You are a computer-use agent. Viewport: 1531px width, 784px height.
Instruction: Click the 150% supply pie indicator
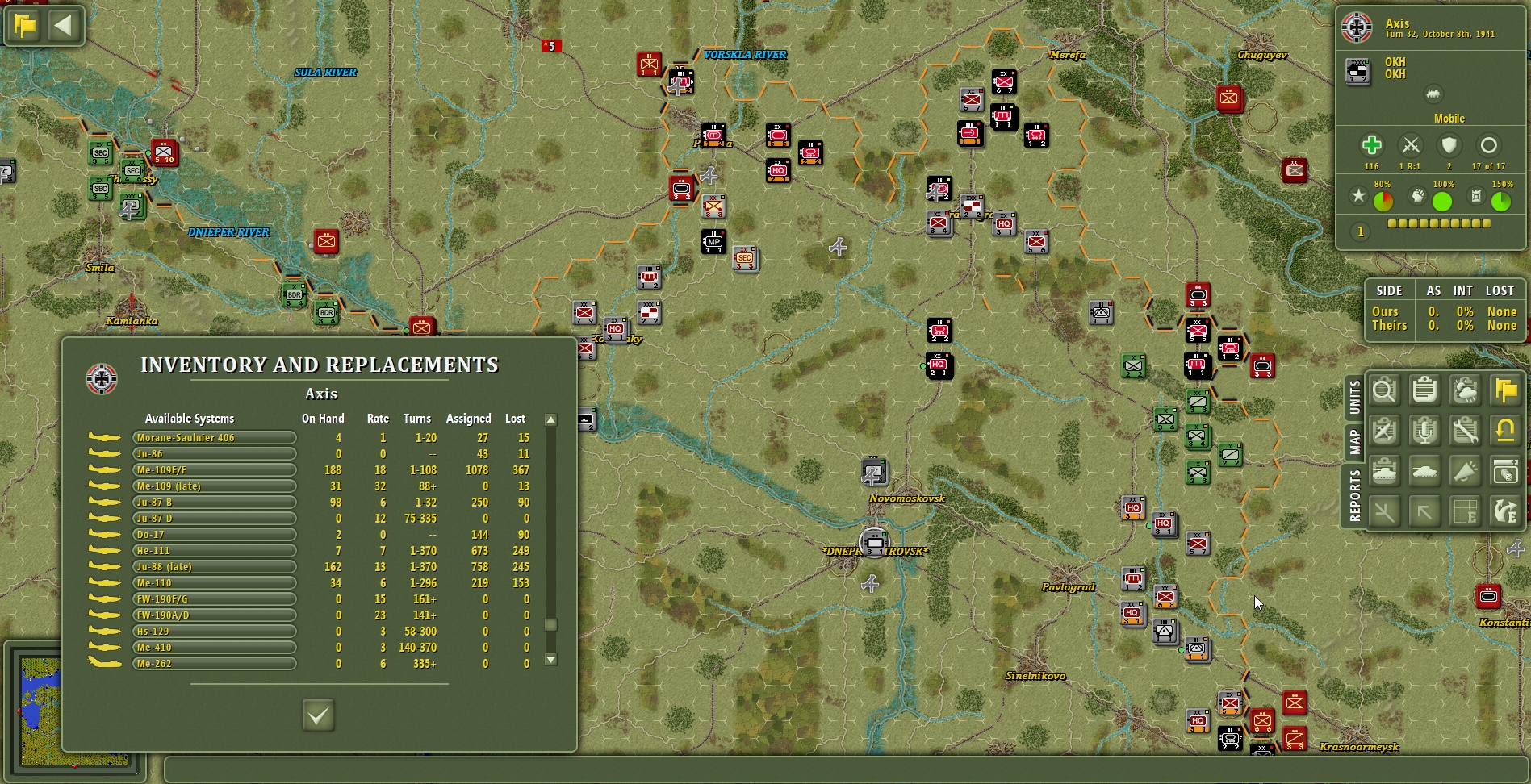pos(1501,201)
